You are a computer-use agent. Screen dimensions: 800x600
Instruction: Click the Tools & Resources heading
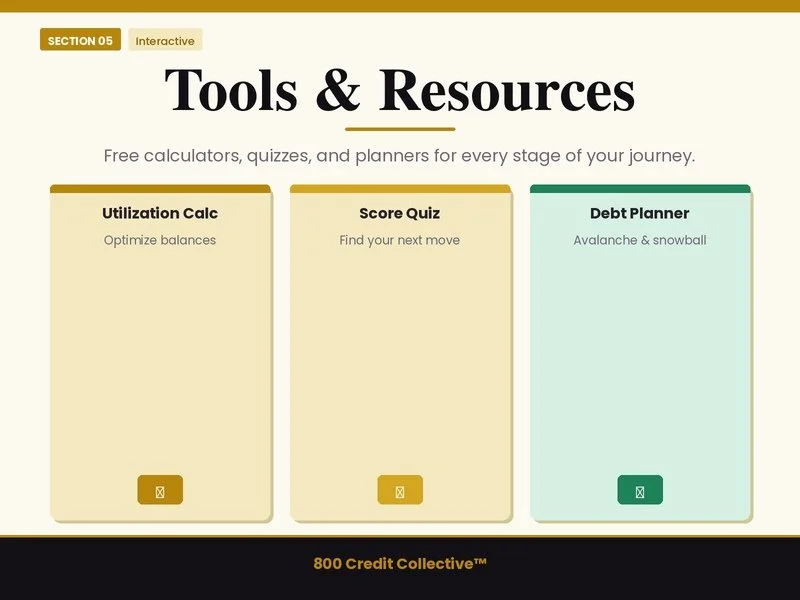(399, 90)
